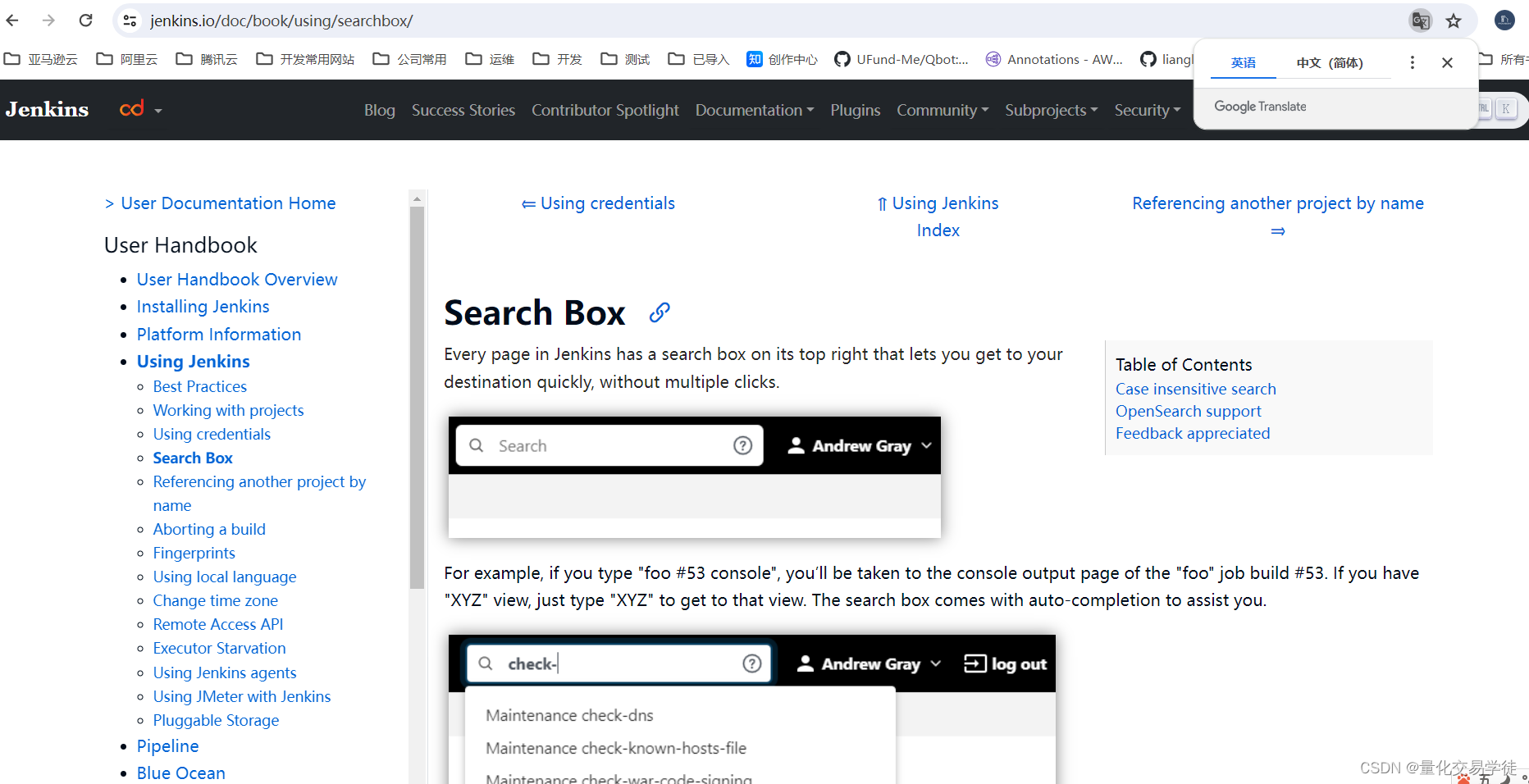Close the Google Translate popup
Viewport: 1529px width, 784px height.
point(1447,62)
